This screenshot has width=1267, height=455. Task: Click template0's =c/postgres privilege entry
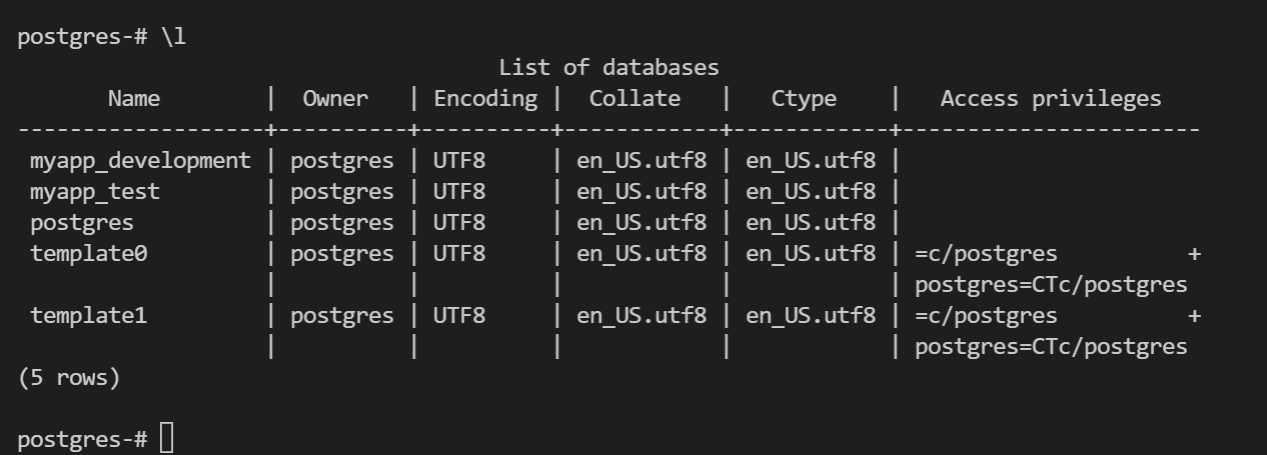[985, 254]
